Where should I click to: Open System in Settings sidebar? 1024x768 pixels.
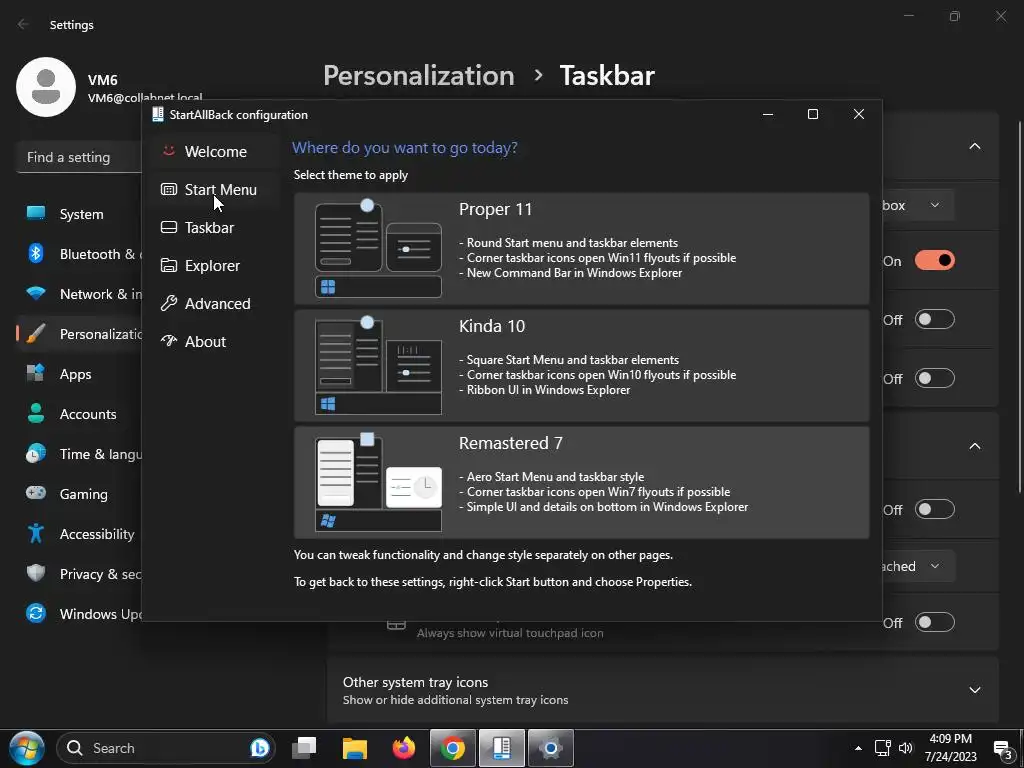80,214
